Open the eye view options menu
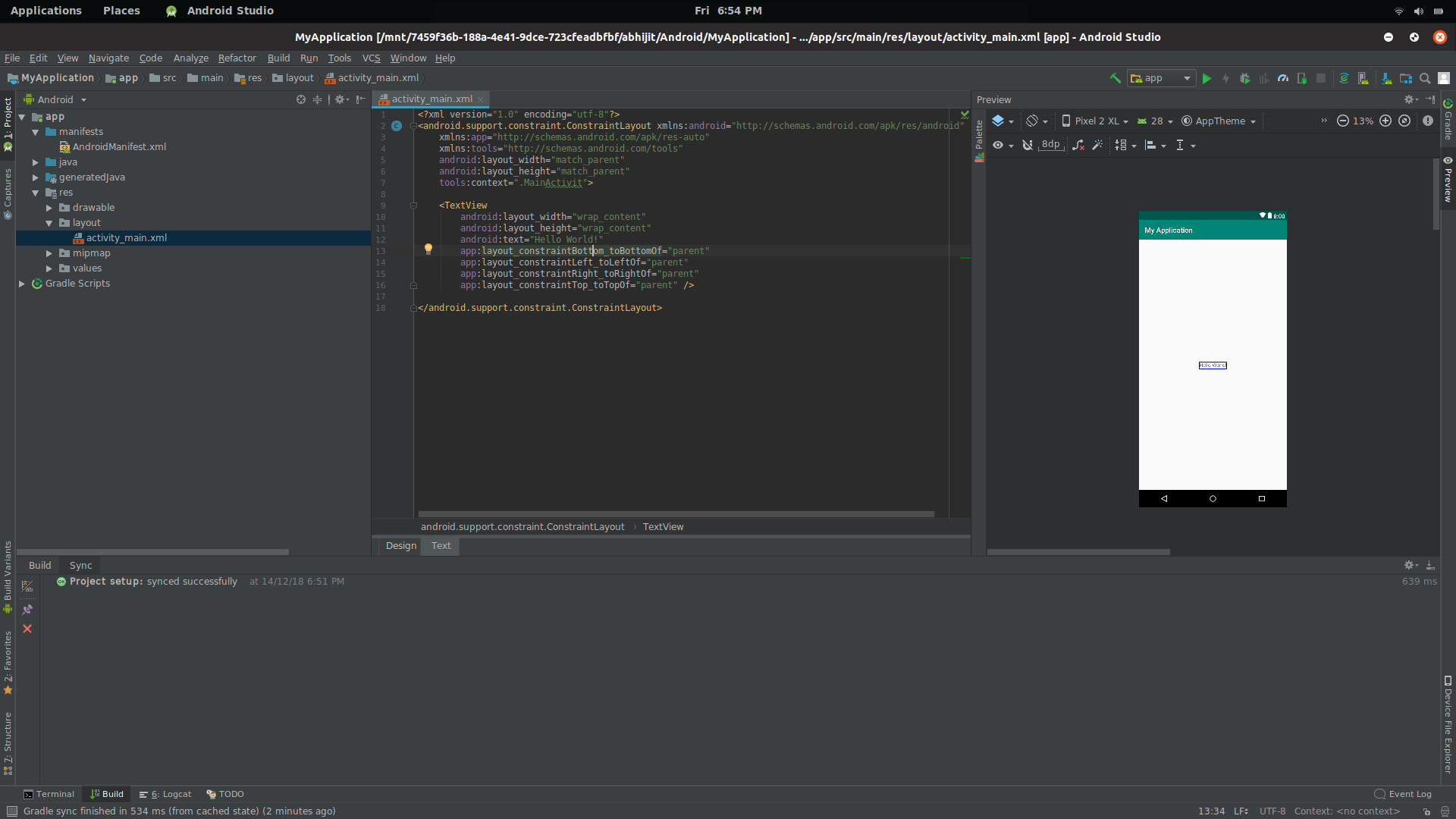This screenshot has width=1456, height=819. [1003, 145]
